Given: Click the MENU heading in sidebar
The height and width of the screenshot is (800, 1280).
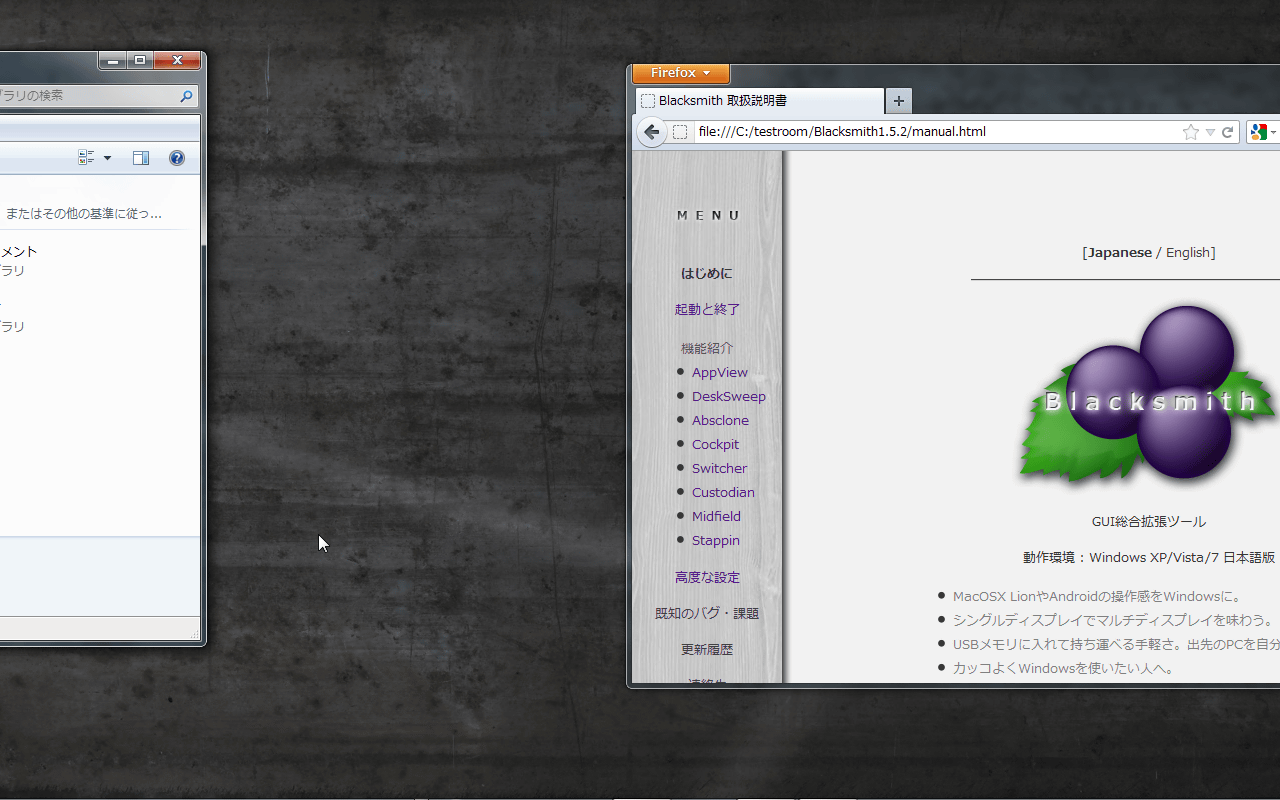Looking at the screenshot, I should tap(707, 215).
